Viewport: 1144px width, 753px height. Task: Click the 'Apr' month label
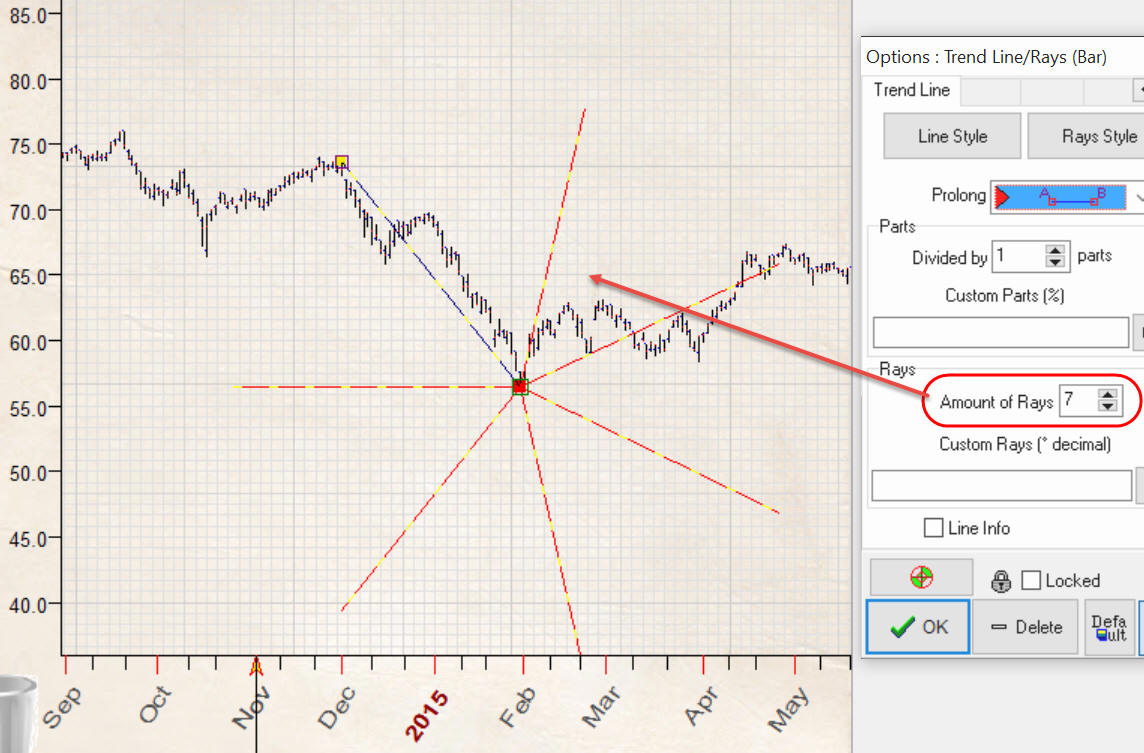pyautogui.click(x=702, y=706)
